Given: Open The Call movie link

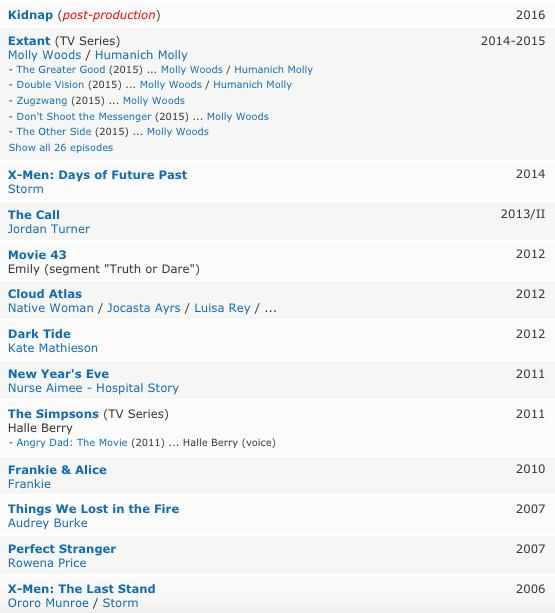Looking at the screenshot, I should click(x=34, y=215).
